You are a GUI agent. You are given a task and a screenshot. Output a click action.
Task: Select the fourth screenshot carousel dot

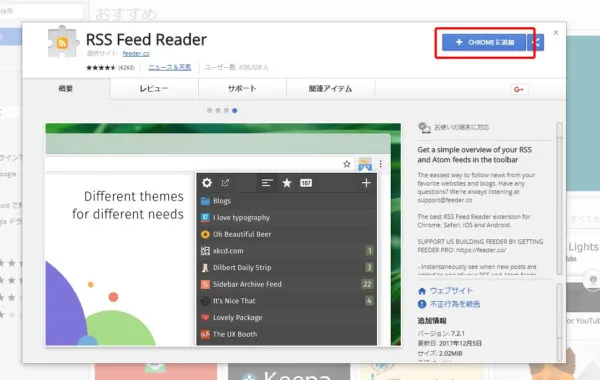235,111
